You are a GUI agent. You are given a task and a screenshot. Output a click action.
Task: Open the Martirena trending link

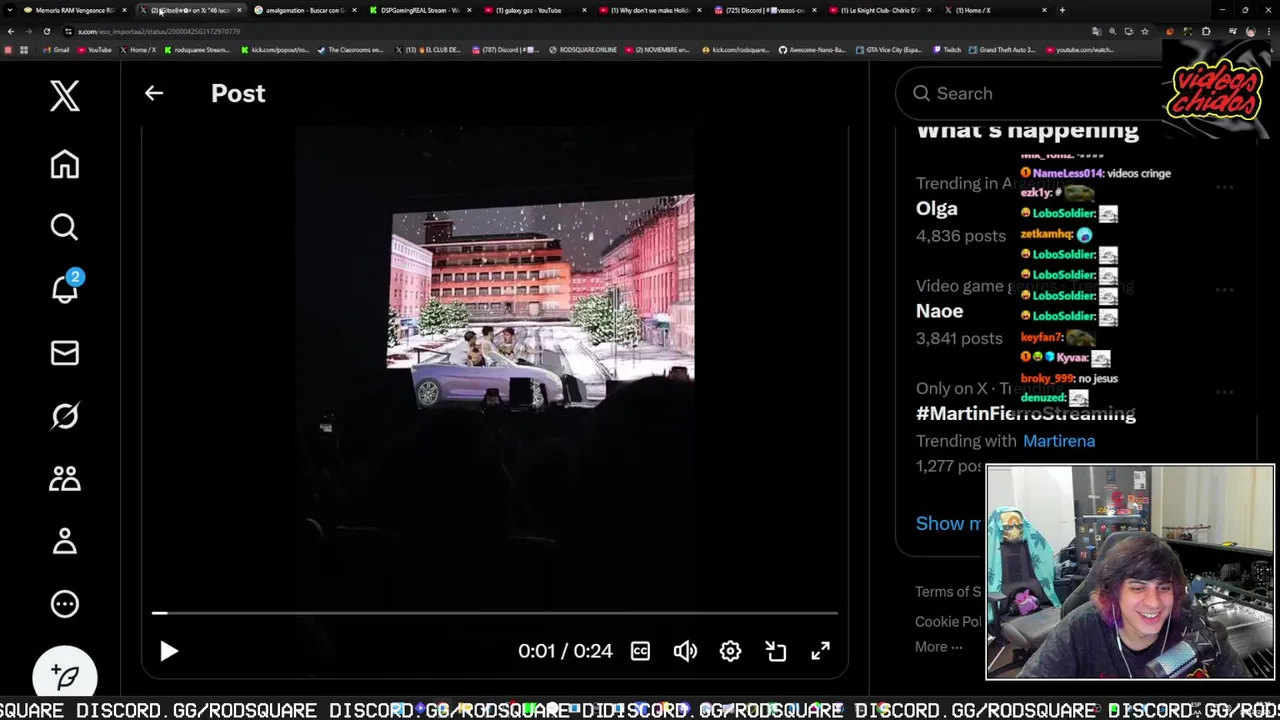point(1059,441)
